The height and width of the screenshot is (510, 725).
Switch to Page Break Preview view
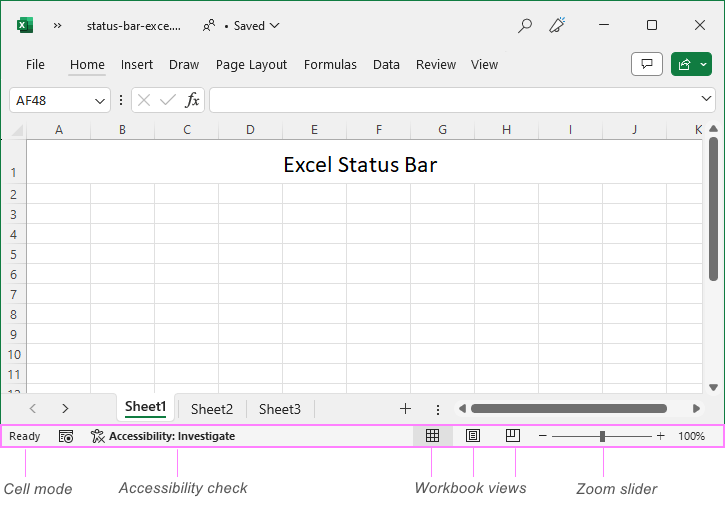click(x=513, y=436)
